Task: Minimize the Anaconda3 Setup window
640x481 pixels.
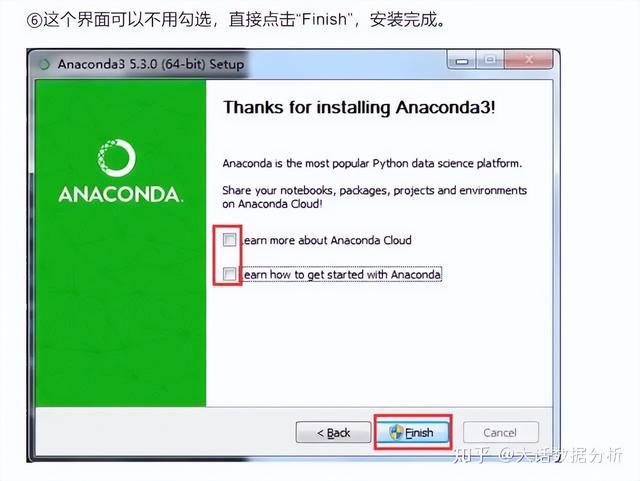Action: coord(462,60)
